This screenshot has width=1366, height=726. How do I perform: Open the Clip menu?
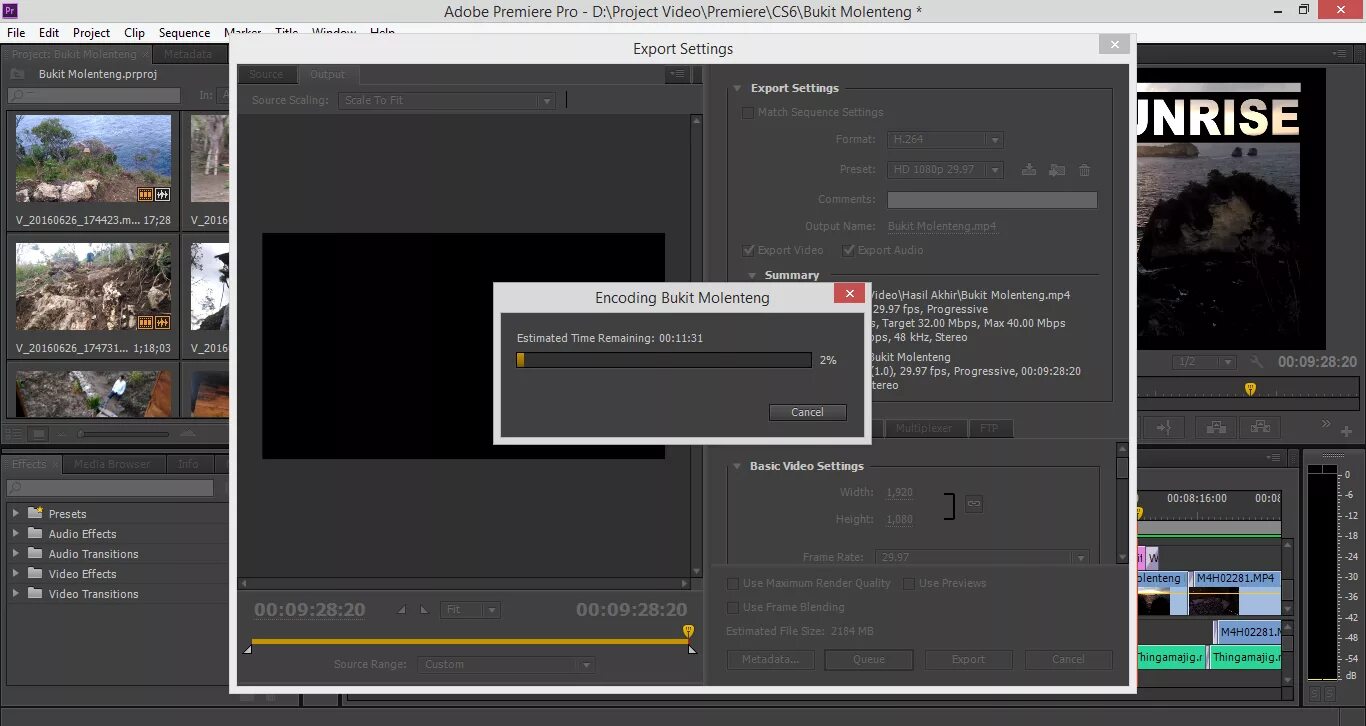(x=134, y=33)
